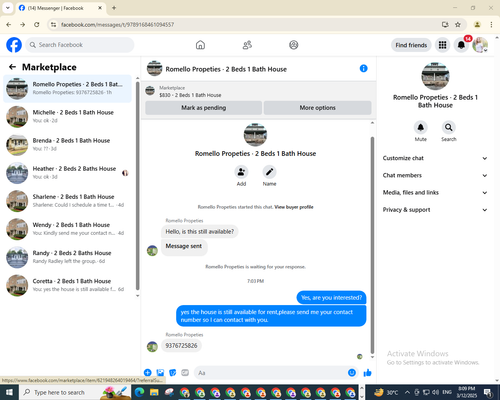Viewport: 500px width, 400px height.
Task: Open the Chrome profile icon
Action: click(477, 24)
